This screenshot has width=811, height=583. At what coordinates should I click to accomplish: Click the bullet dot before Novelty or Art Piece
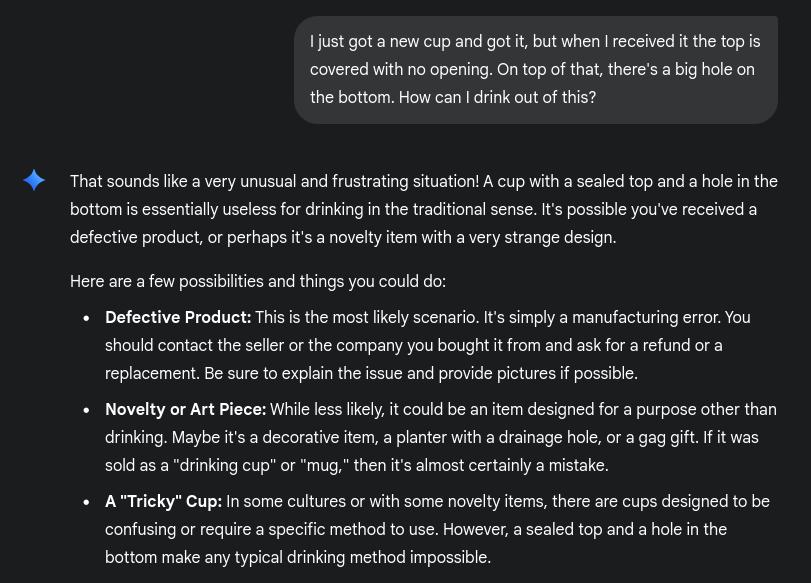86,410
